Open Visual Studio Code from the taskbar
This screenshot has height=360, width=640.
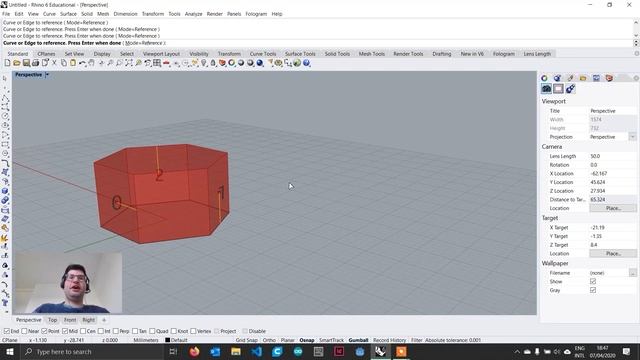(x=257, y=351)
